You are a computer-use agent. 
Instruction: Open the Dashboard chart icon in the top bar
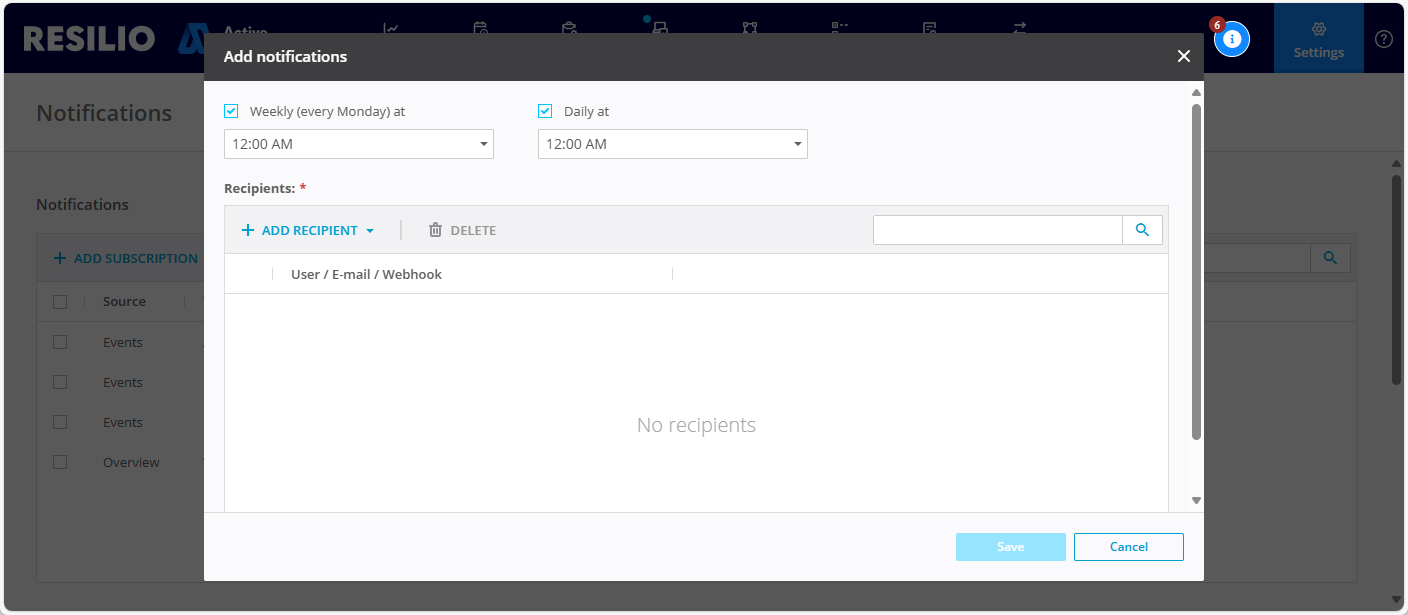(390, 29)
